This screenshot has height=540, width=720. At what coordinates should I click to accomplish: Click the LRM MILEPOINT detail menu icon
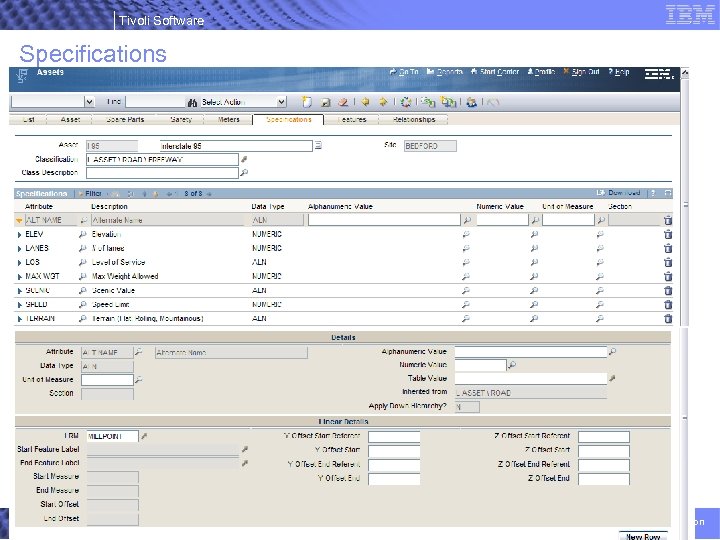(144, 437)
